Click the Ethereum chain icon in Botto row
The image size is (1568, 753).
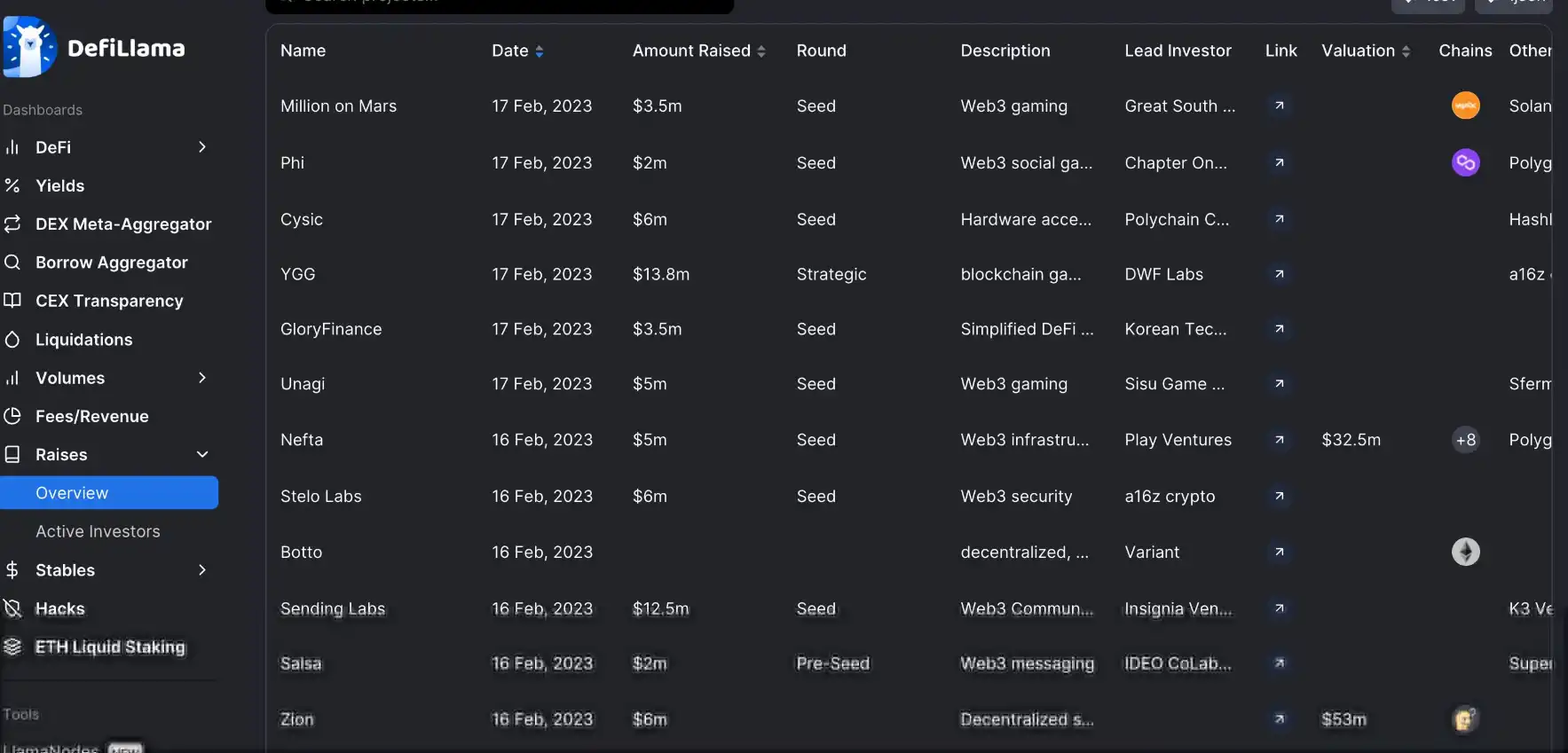coord(1466,552)
